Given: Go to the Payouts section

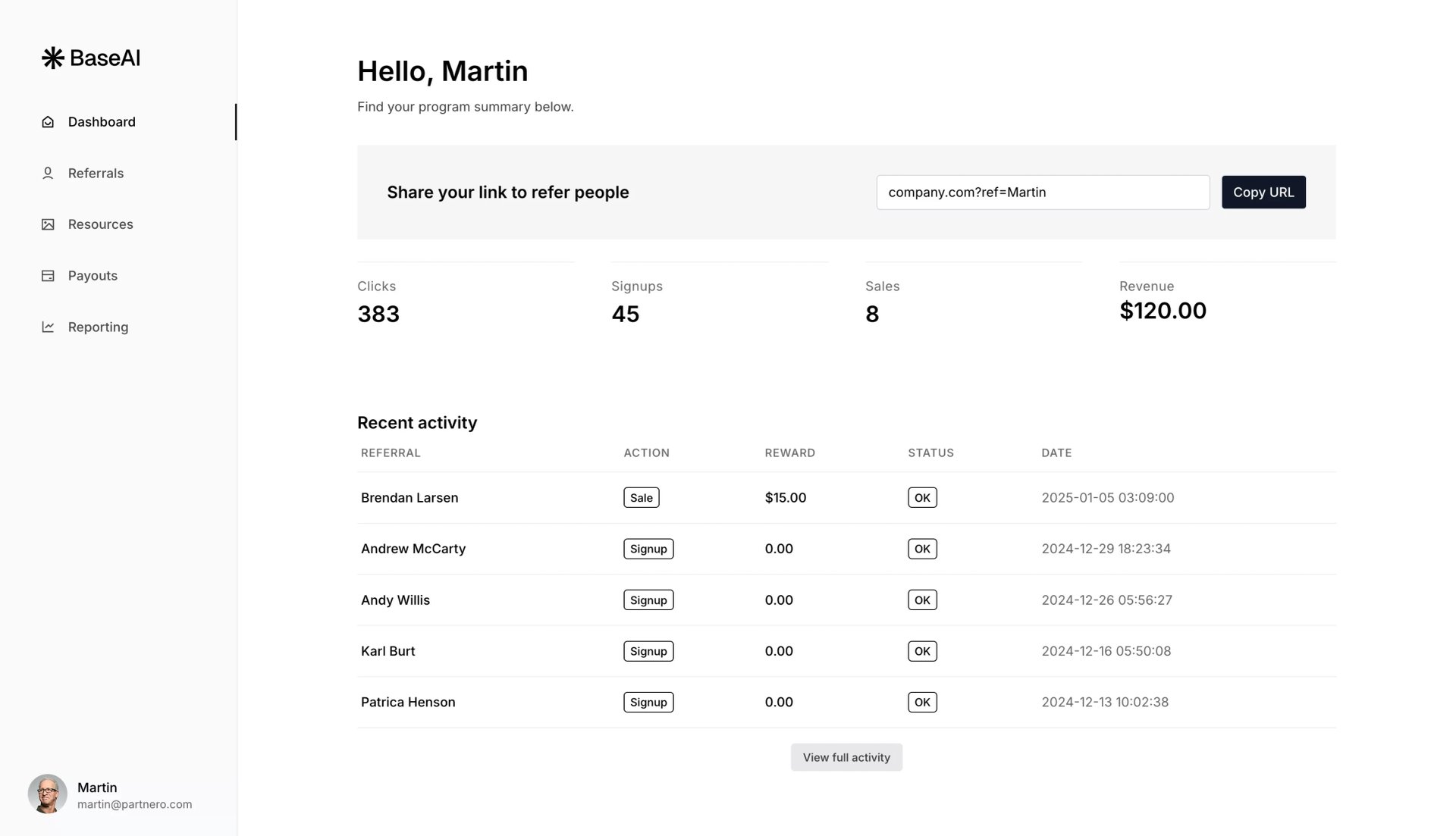Looking at the screenshot, I should pyautogui.click(x=93, y=276).
